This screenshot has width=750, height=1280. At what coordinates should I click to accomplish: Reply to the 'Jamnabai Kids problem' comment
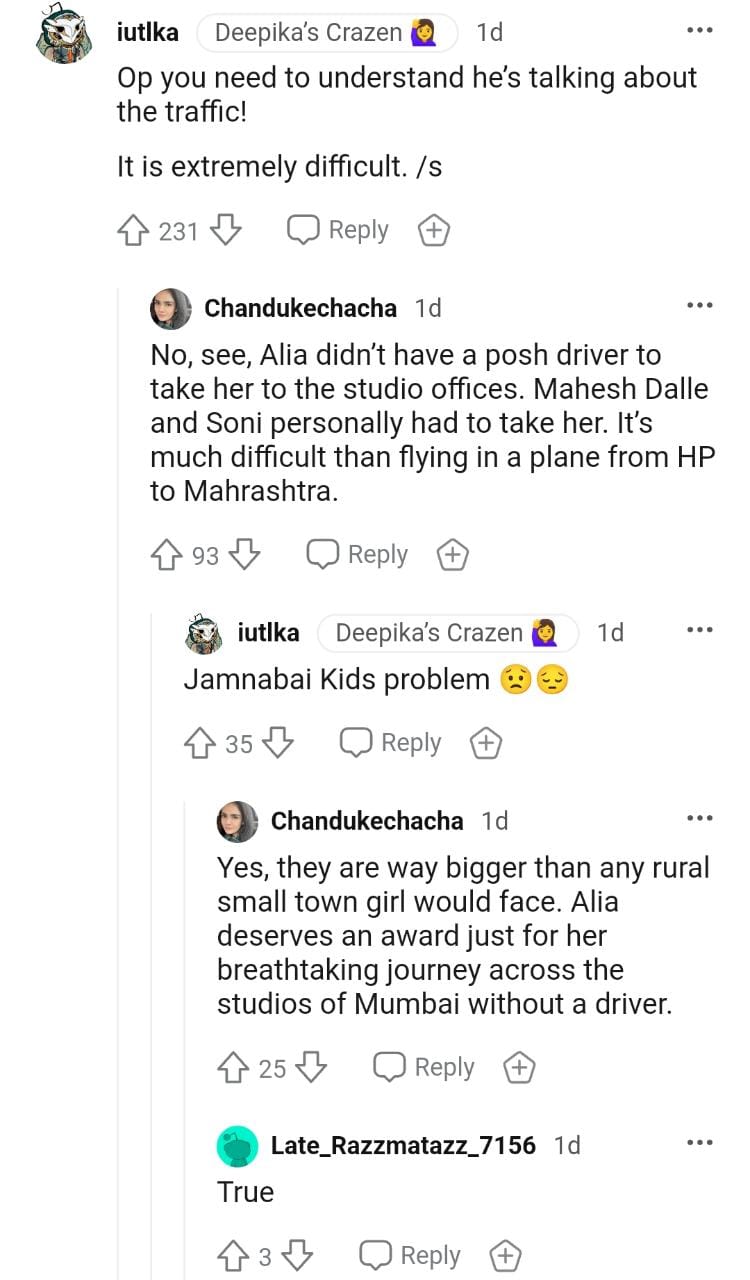[x=390, y=743]
